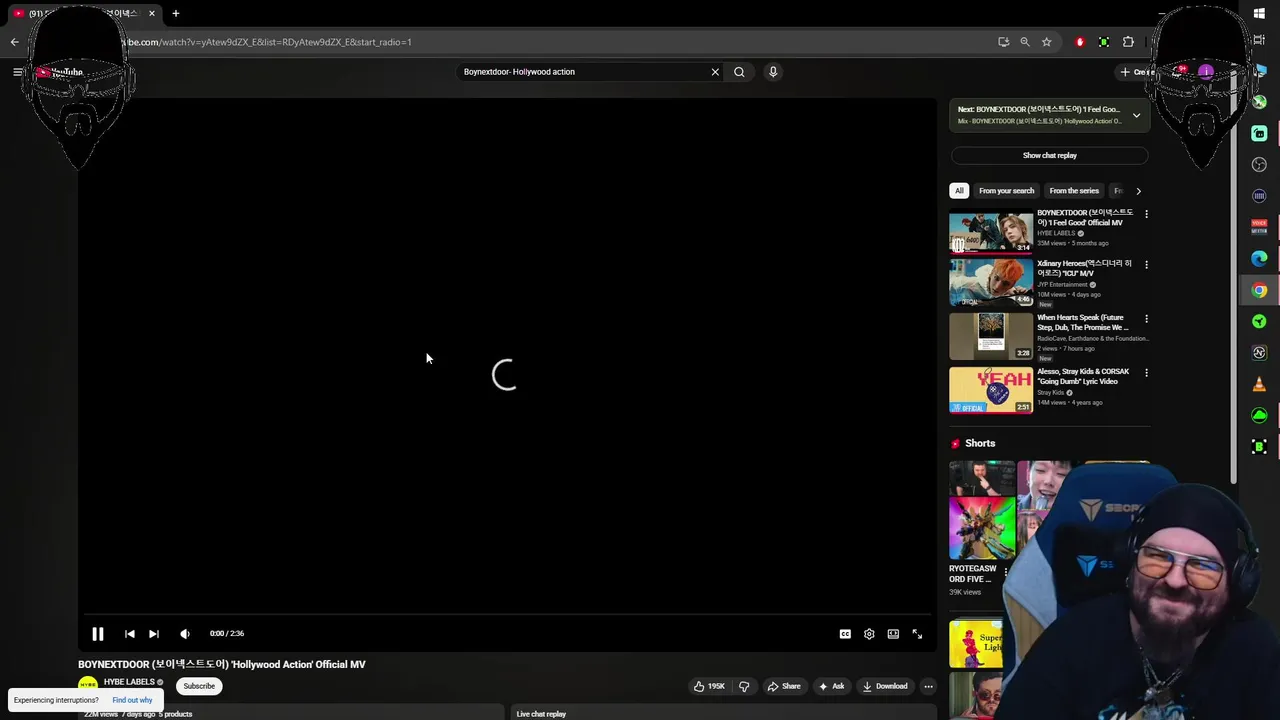Pause the video with the player button
Image resolution: width=1280 pixels, height=720 pixels.
pyautogui.click(x=98, y=634)
